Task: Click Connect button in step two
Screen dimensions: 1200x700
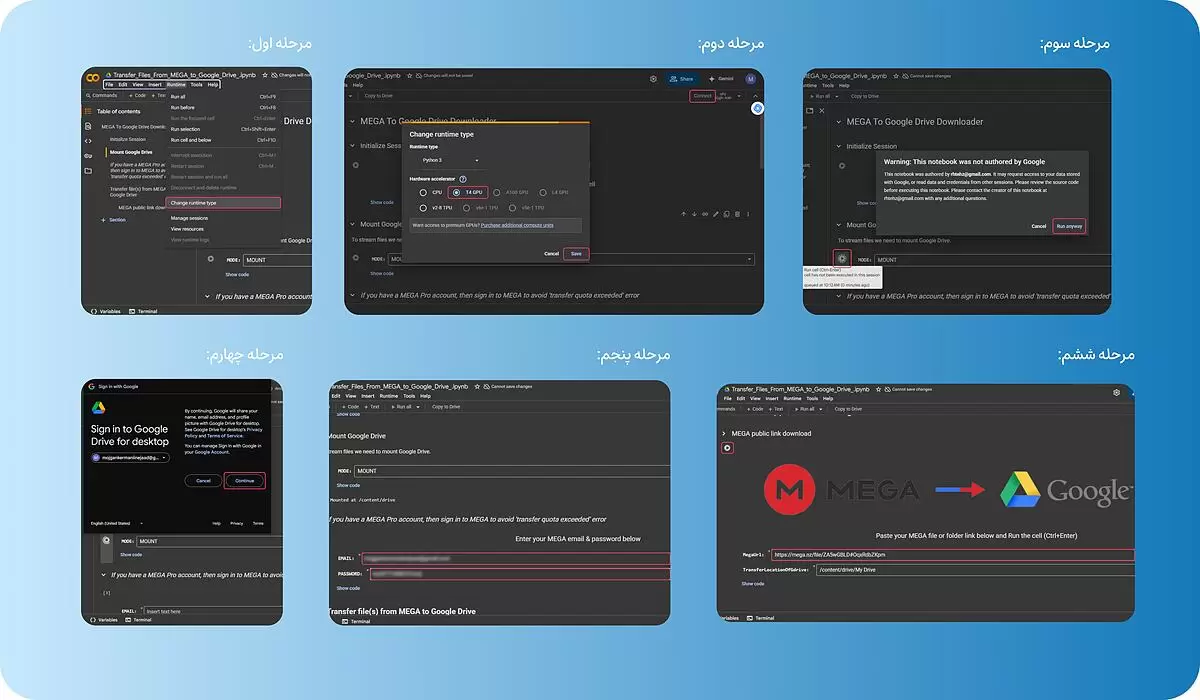Action: 703,96
